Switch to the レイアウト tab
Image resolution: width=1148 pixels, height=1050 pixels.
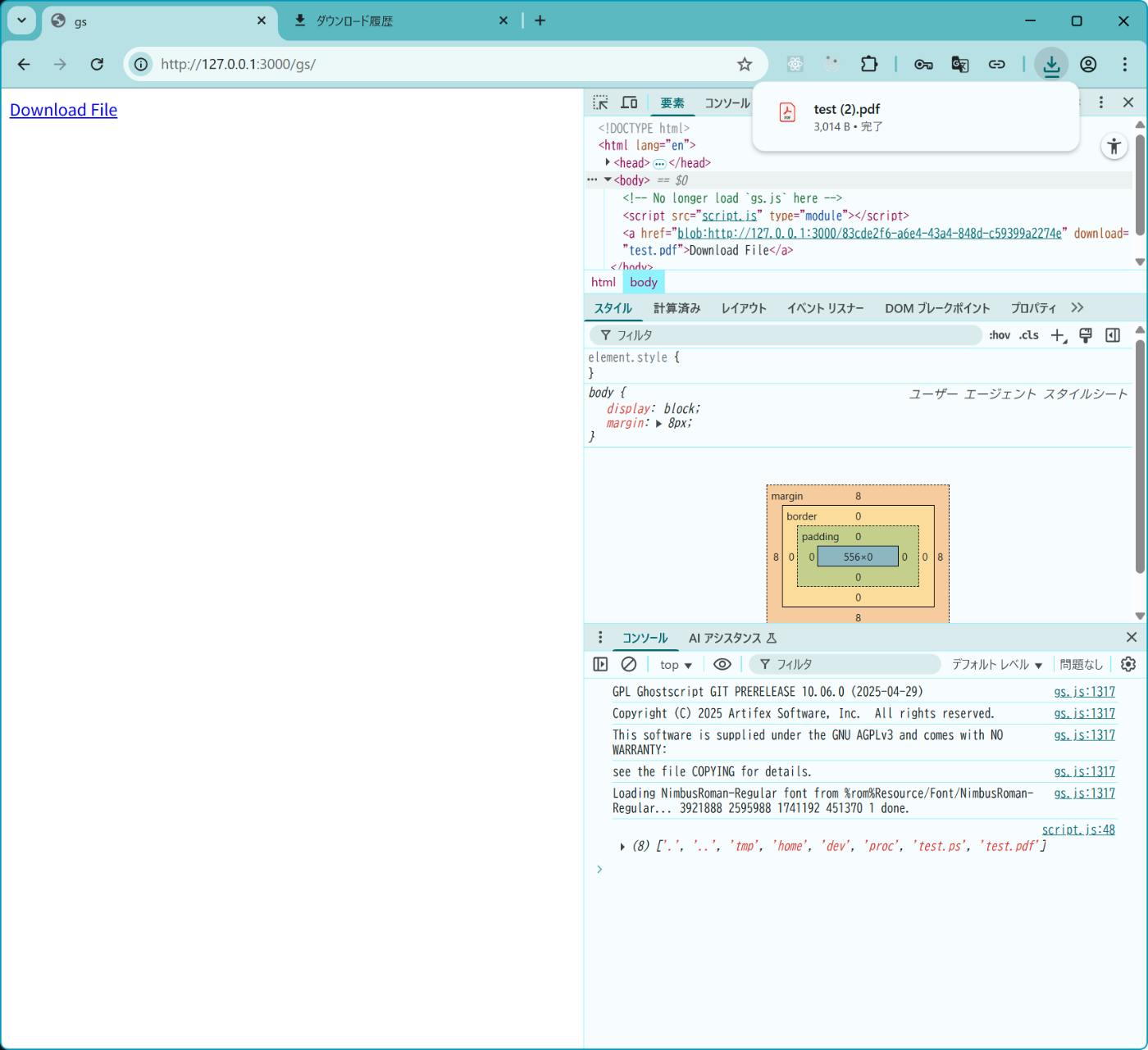click(744, 308)
